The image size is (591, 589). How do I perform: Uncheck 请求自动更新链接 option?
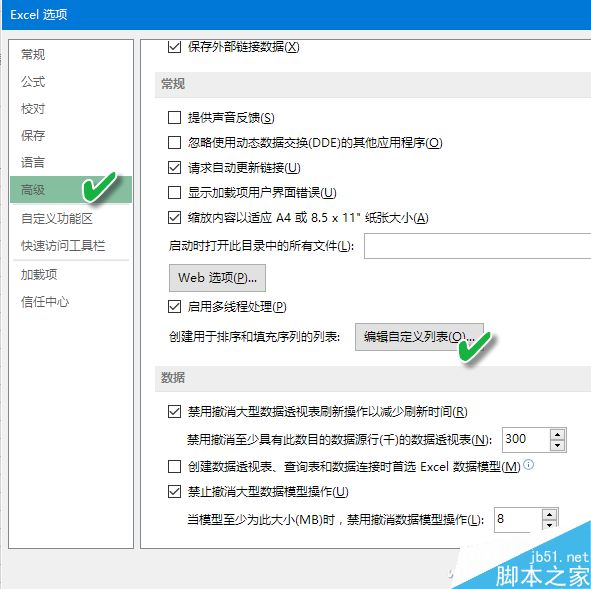pos(174,167)
